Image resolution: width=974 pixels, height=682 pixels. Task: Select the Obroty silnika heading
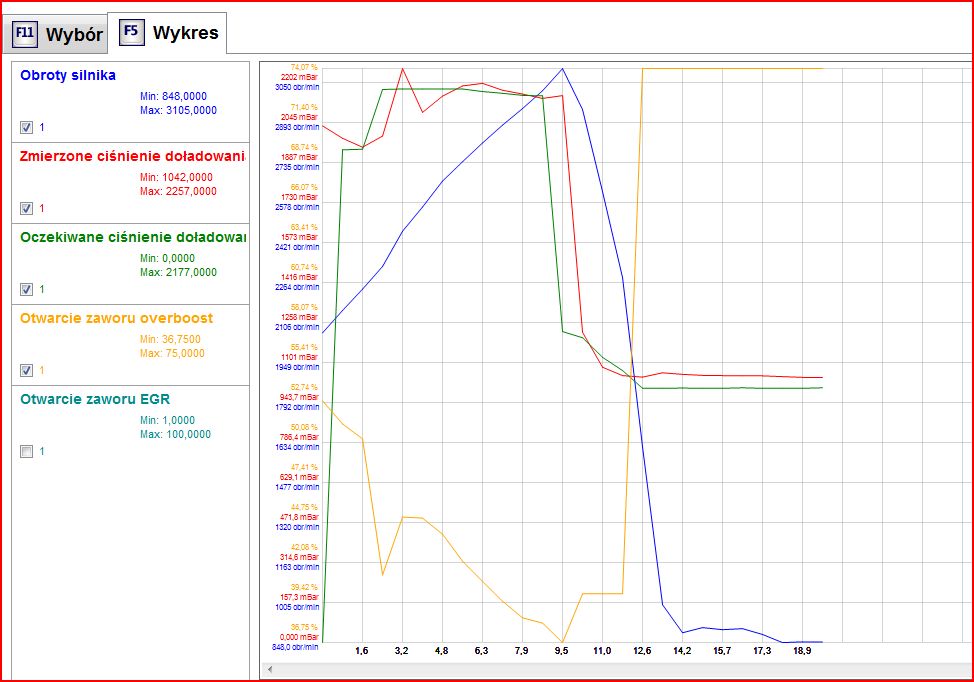coord(68,75)
